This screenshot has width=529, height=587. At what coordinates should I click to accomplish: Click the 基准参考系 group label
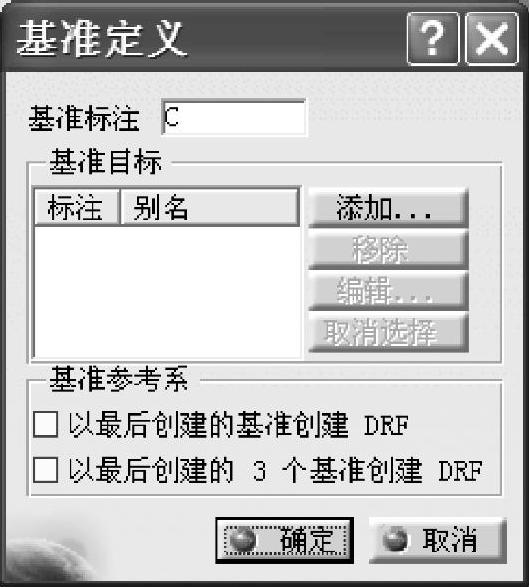click(x=119, y=379)
